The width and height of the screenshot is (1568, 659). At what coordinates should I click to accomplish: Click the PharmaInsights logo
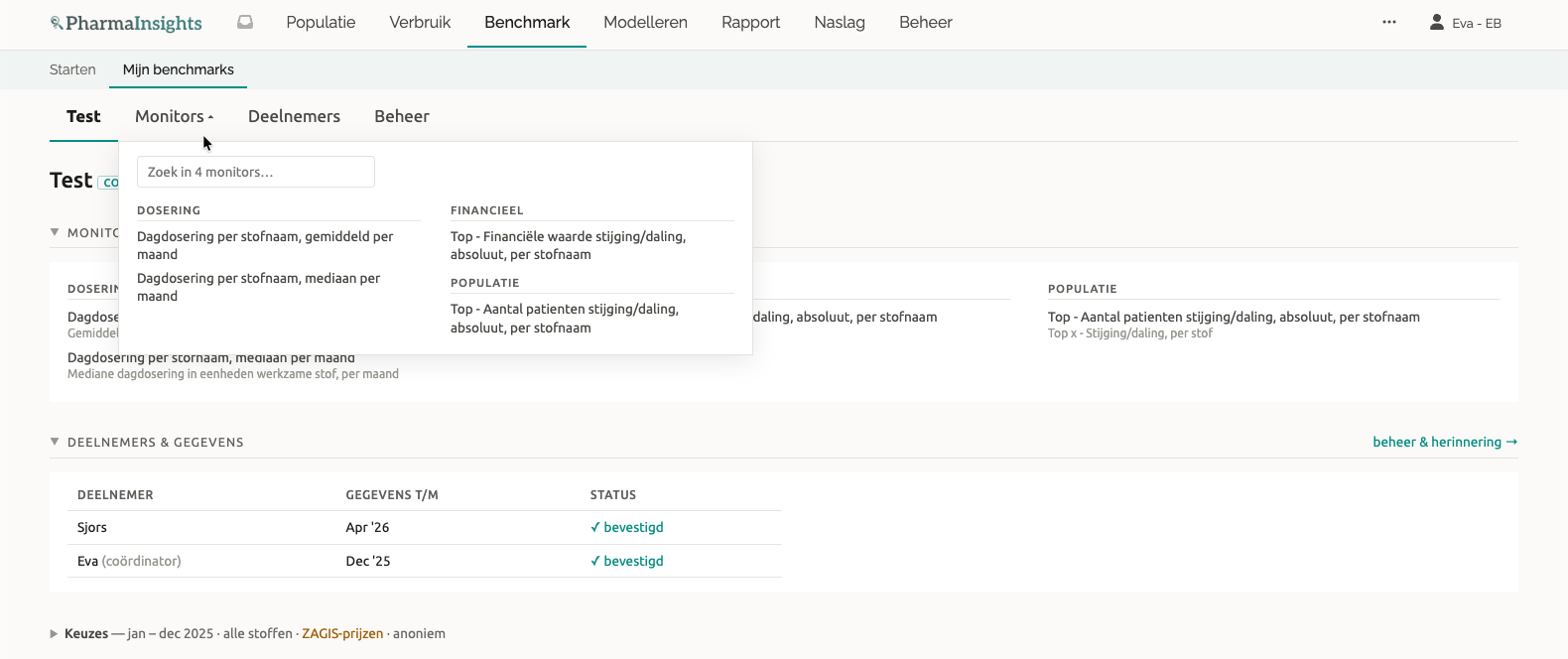(126, 23)
